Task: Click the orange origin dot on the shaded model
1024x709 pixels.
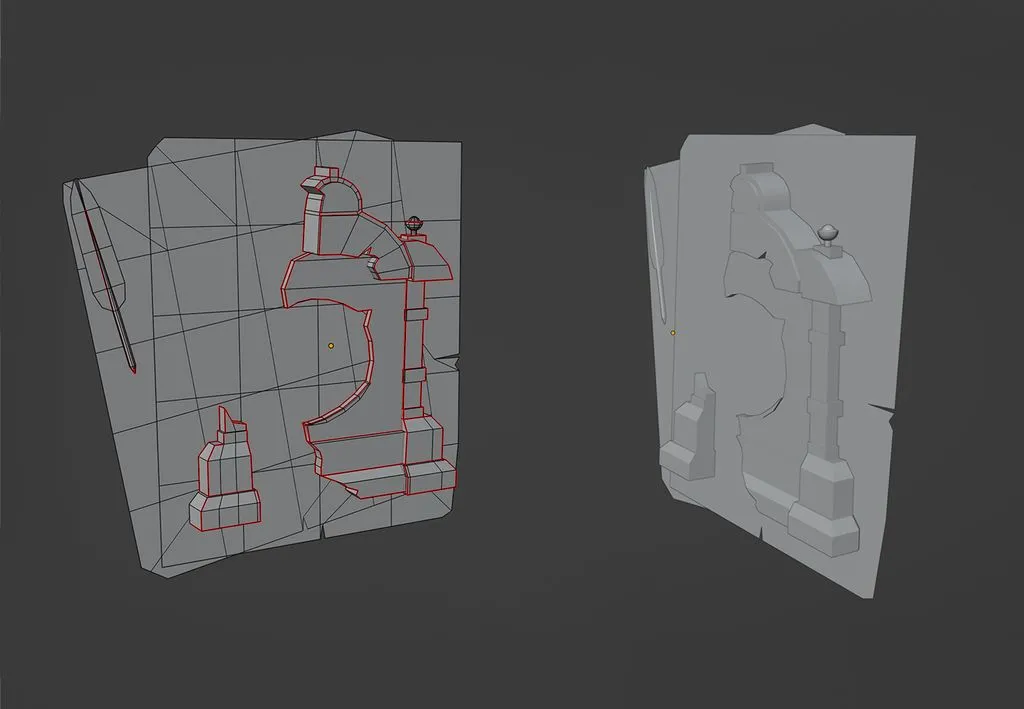Action: (673, 333)
